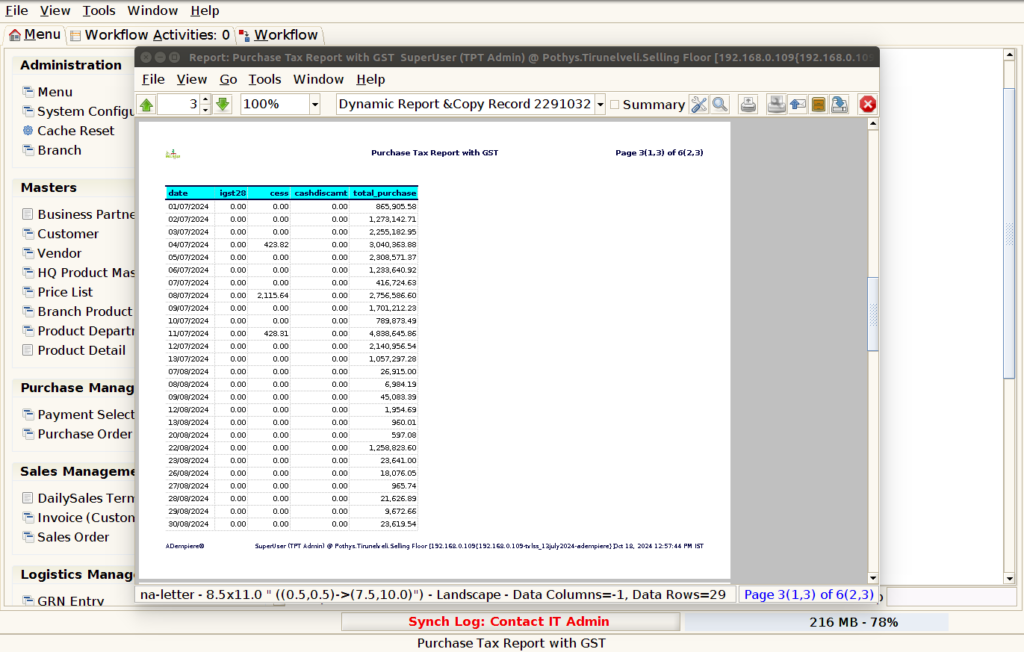The image size is (1024, 652).
Task: Click the total_purchase column header
Action: [x=384, y=193]
